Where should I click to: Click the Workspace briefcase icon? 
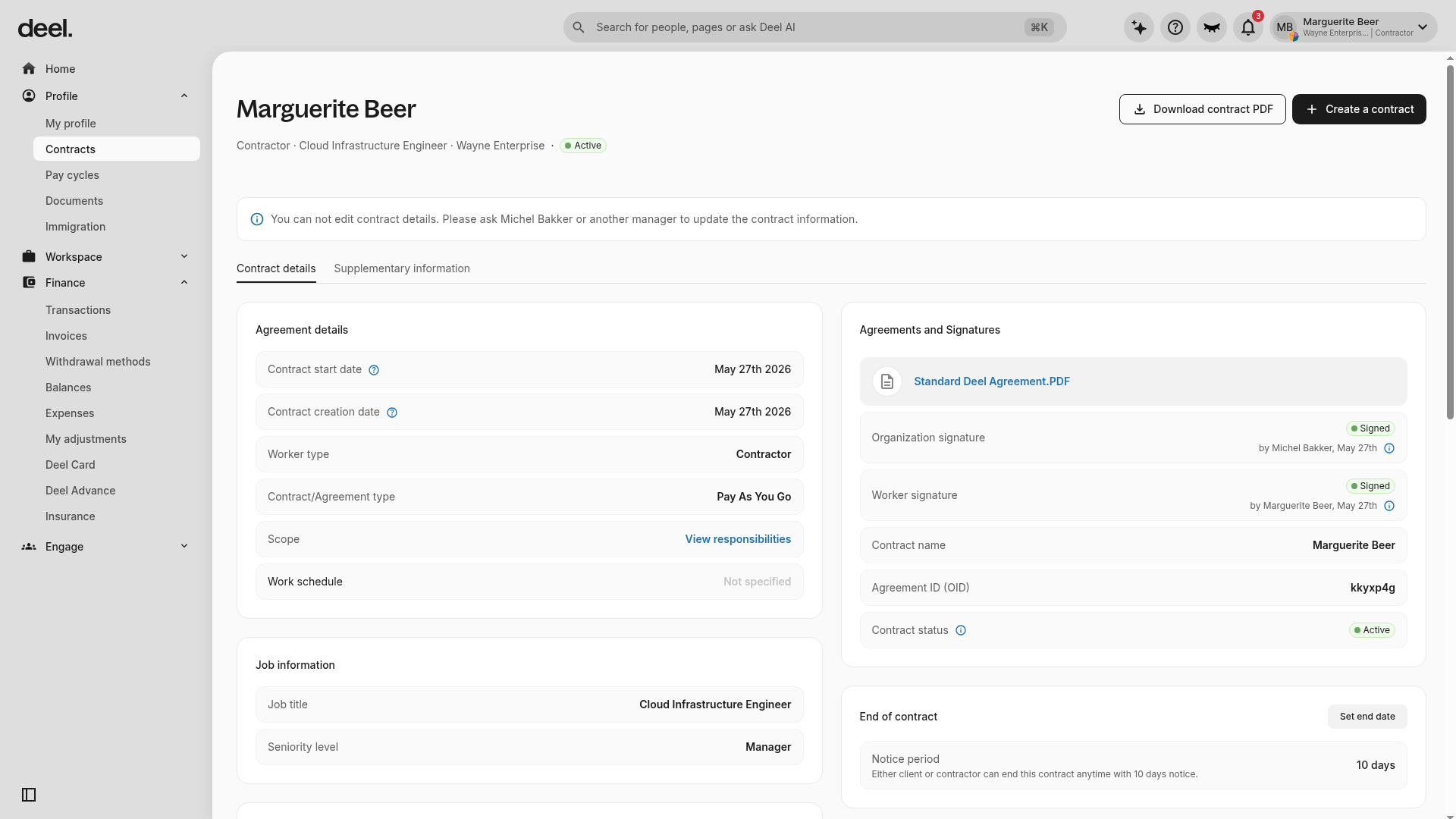[29, 257]
